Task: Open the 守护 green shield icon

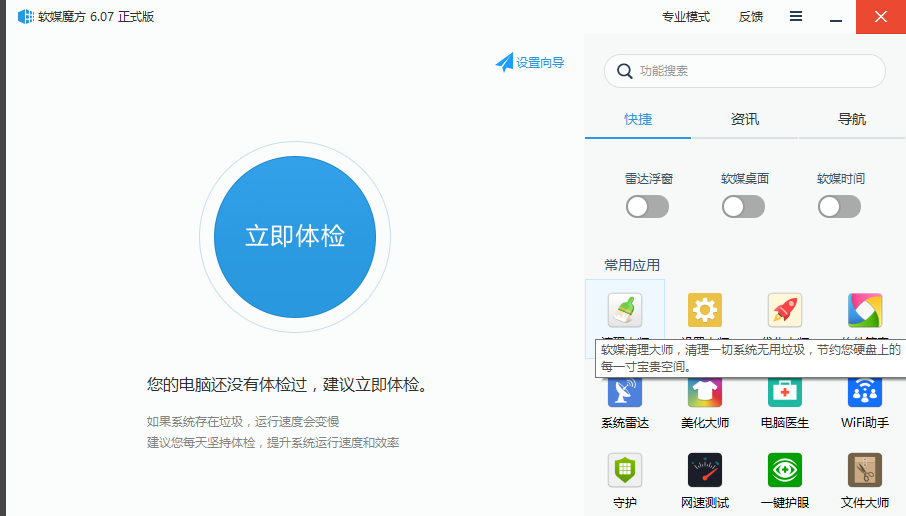Action: [x=625, y=470]
